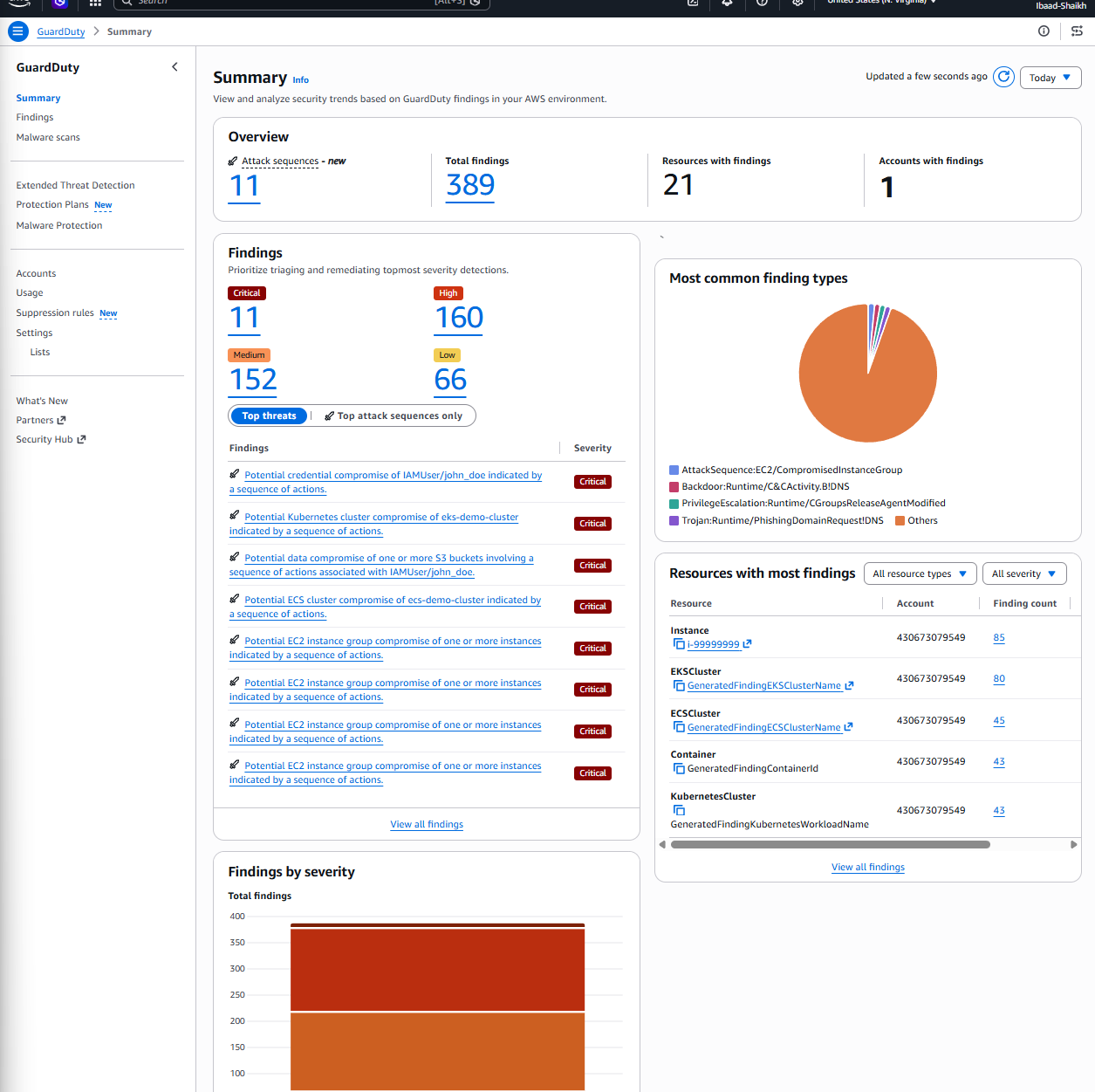Open the info panel icon in breadcrumb bar
This screenshot has height=1092, width=1095.
point(1044,31)
